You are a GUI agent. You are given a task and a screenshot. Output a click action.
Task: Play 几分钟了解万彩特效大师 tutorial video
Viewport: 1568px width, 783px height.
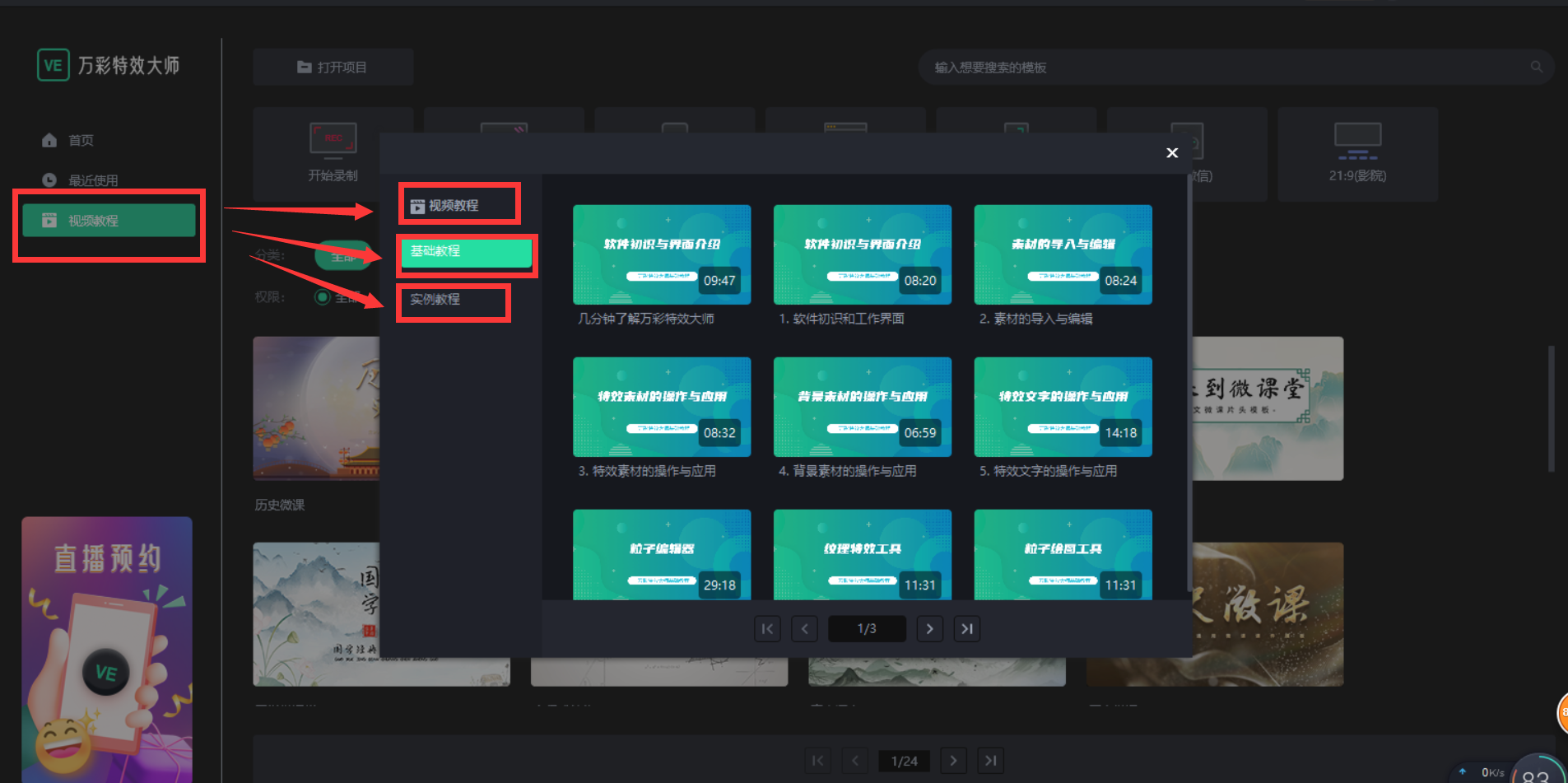click(662, 254)
